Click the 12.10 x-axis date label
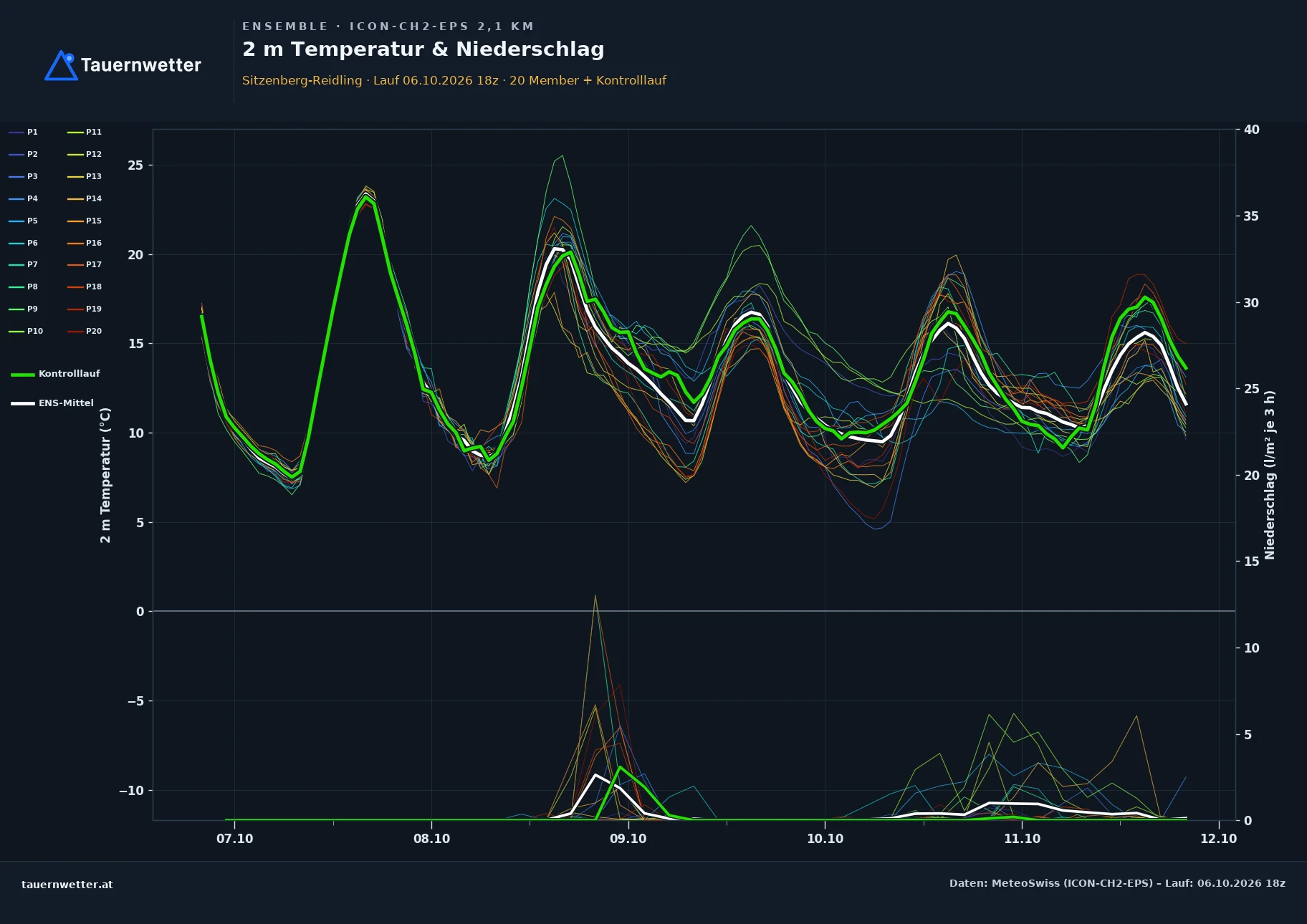The width and height of the screenshot is (1307, 924). pos(1218,839)
